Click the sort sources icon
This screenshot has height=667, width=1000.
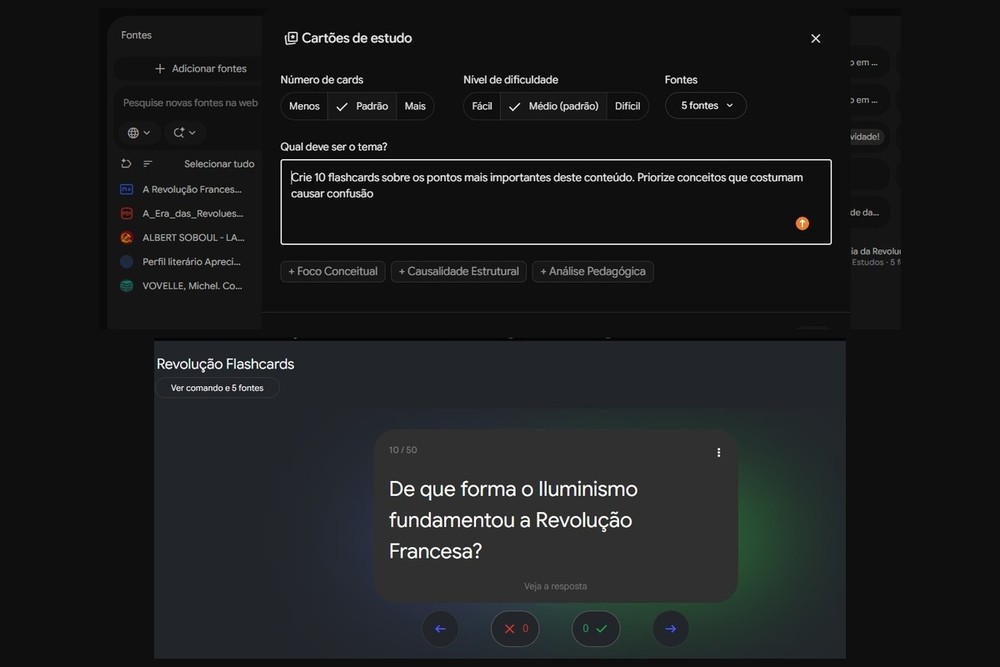(148, 164)
